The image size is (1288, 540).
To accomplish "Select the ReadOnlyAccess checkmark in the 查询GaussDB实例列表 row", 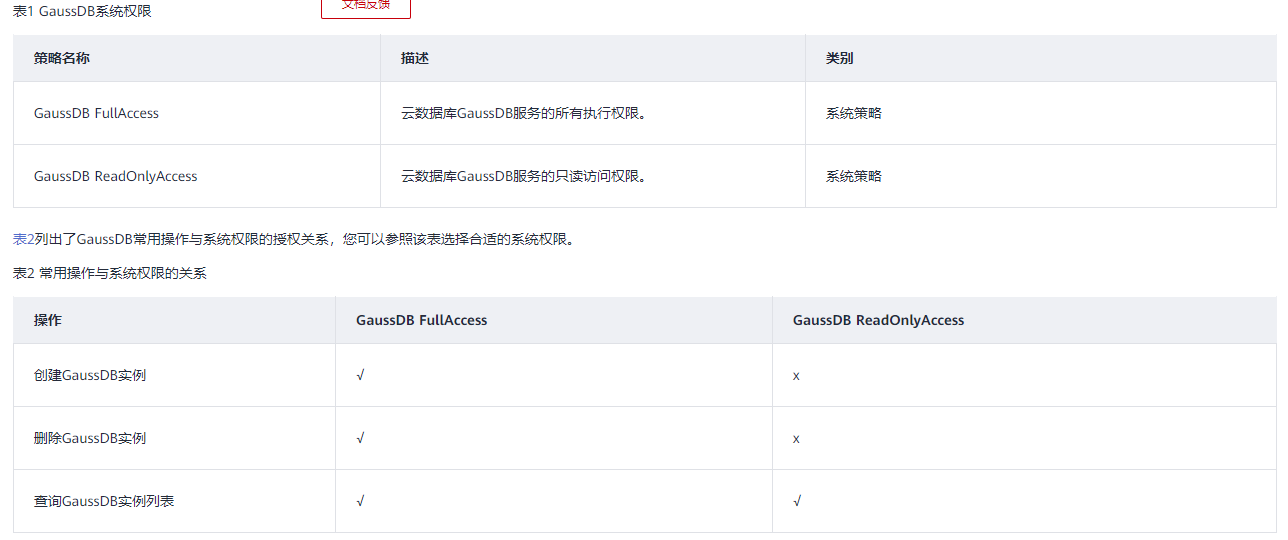I will click(x=797, y=501).
